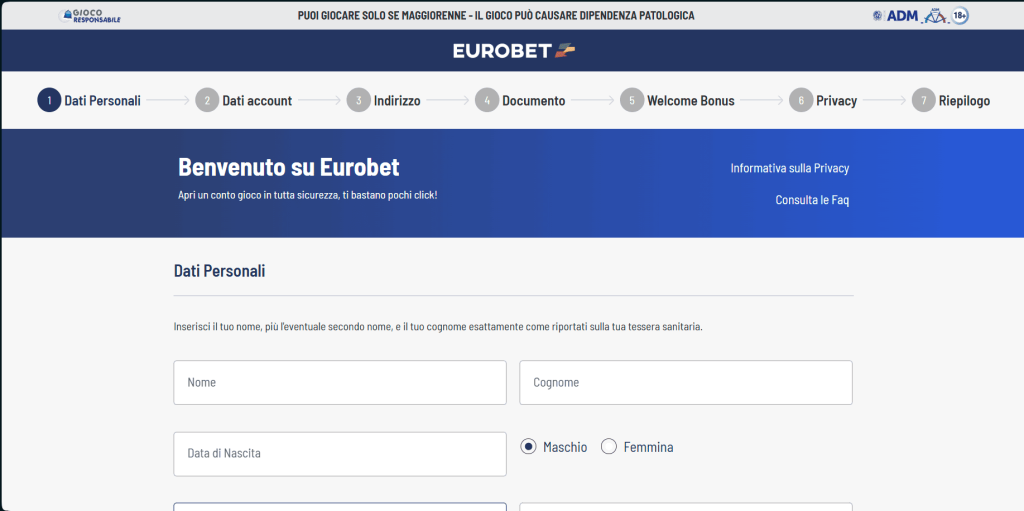1024x511 pixels.
Task: Select the Femmina radio button
Action: click(x=609, y=446)
